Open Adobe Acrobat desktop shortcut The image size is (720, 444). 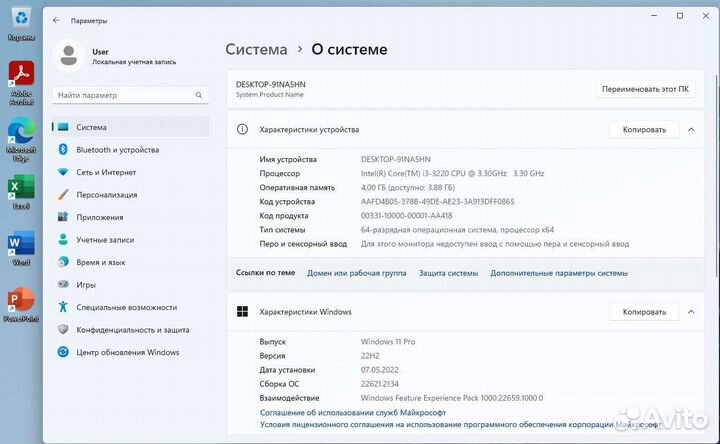(21, 83)
